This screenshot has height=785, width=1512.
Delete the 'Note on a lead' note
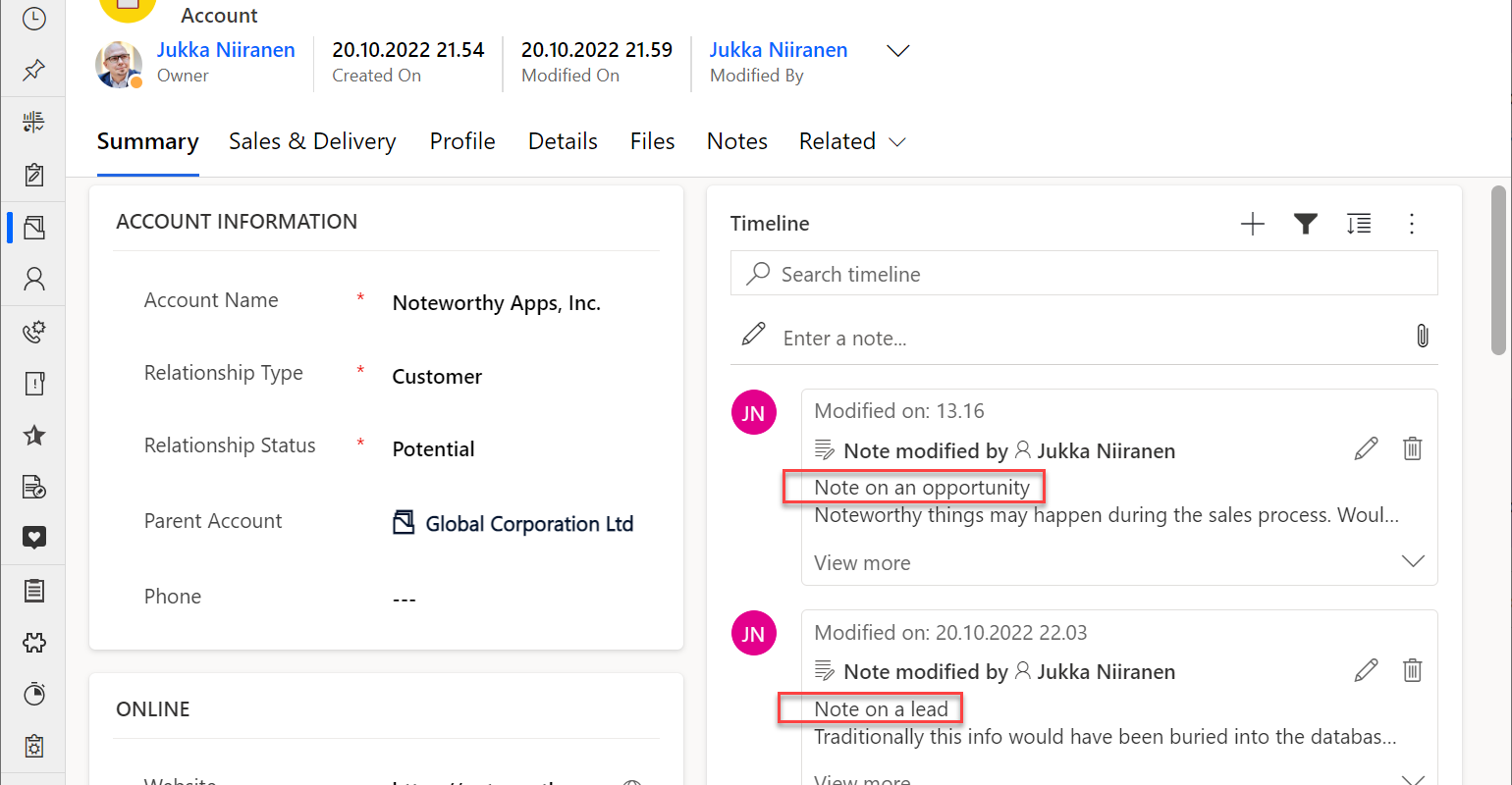[1412, 671]
